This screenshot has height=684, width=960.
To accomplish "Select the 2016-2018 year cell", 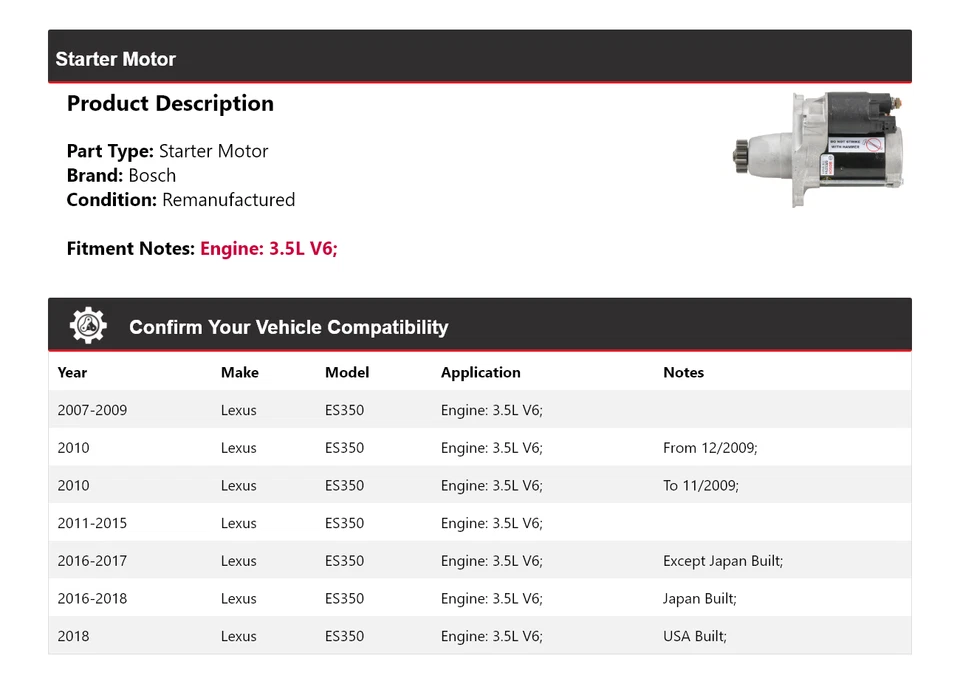I will pos(92,599).
